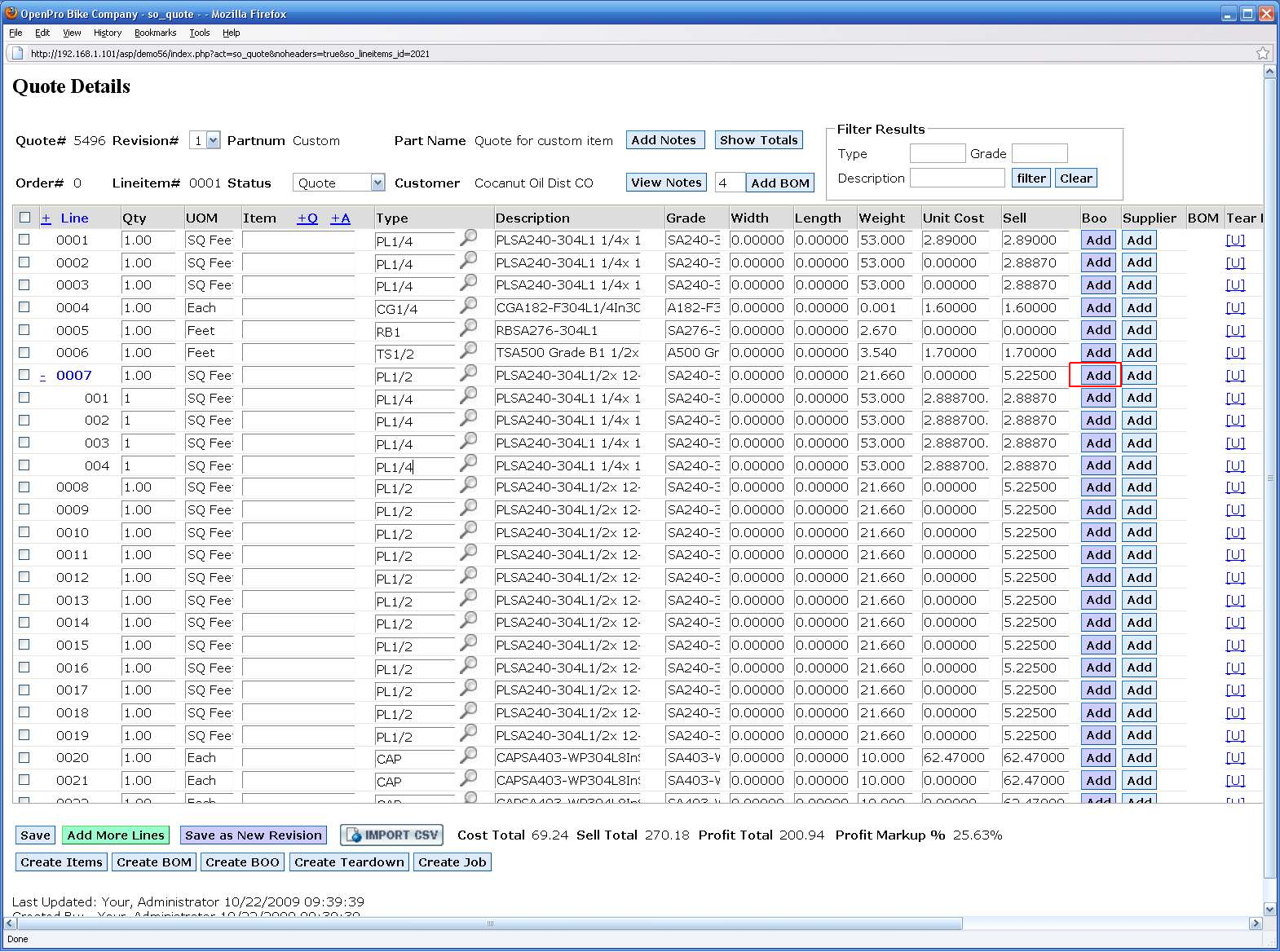Click the IMPORT CSV icon button

(391, 835)
